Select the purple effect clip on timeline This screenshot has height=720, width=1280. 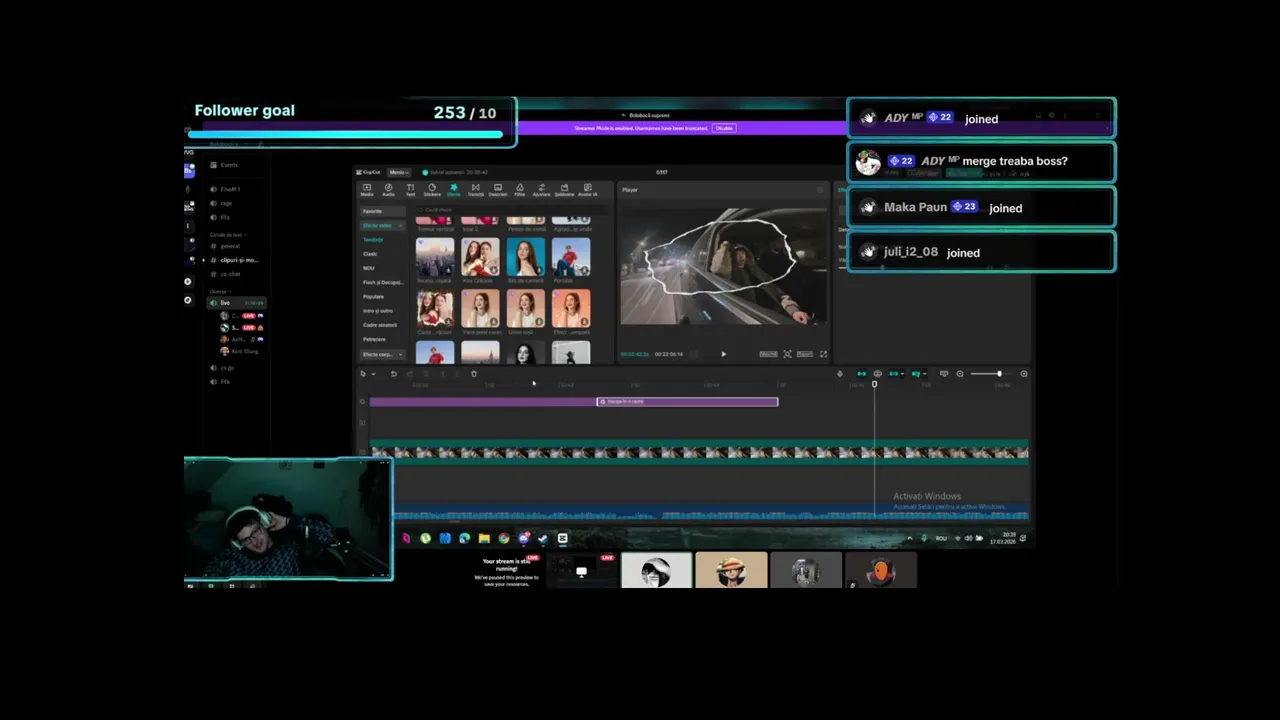pos(687,401)
